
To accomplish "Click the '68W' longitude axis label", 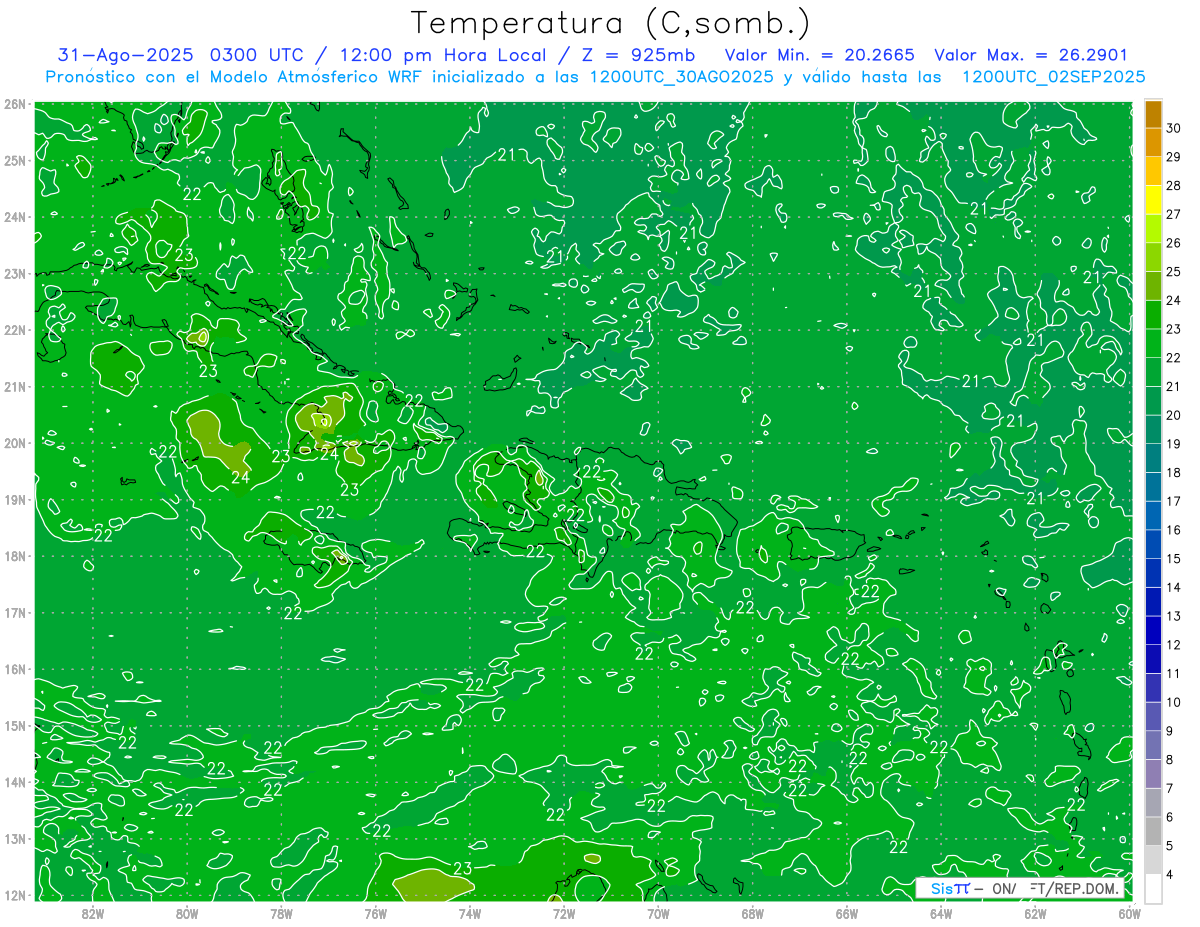I will (x=752, y=913).
